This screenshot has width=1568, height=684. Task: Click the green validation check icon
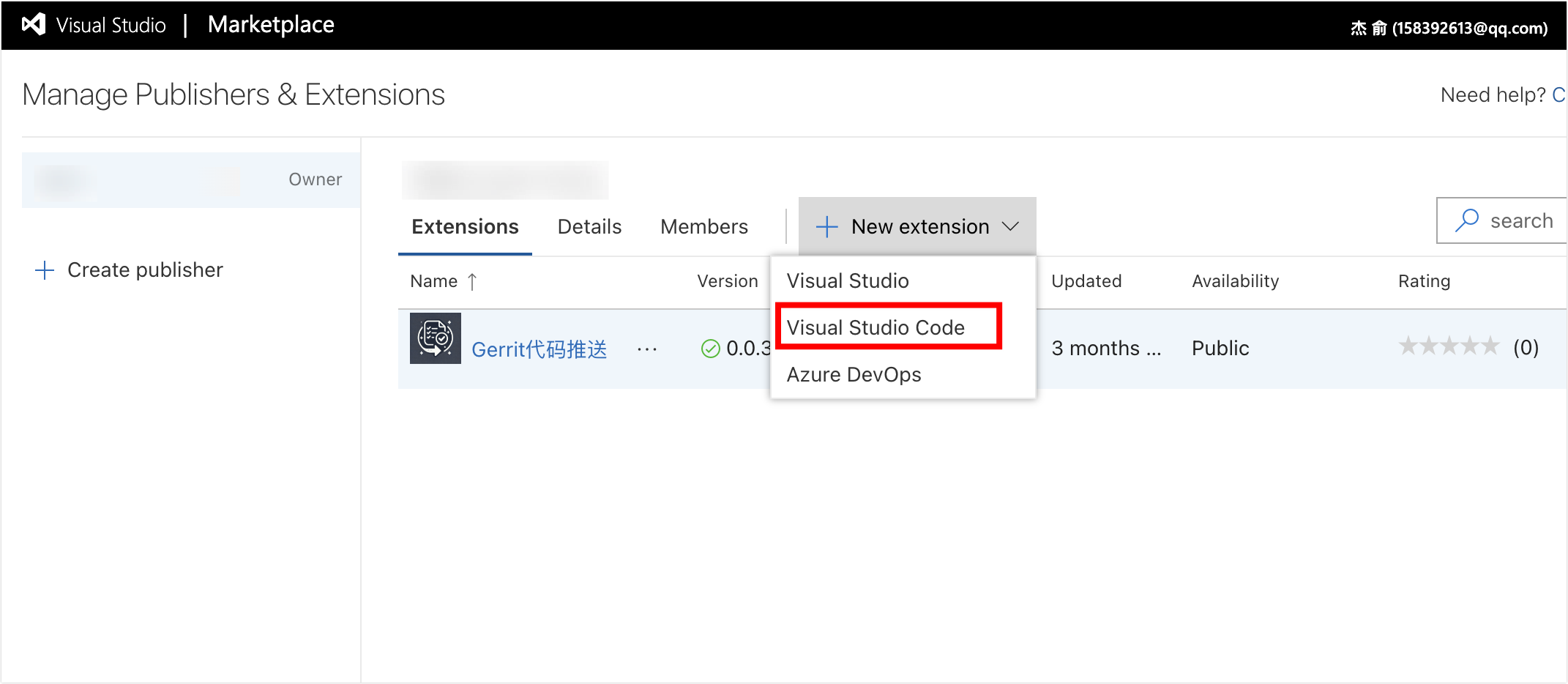point(710,349)
